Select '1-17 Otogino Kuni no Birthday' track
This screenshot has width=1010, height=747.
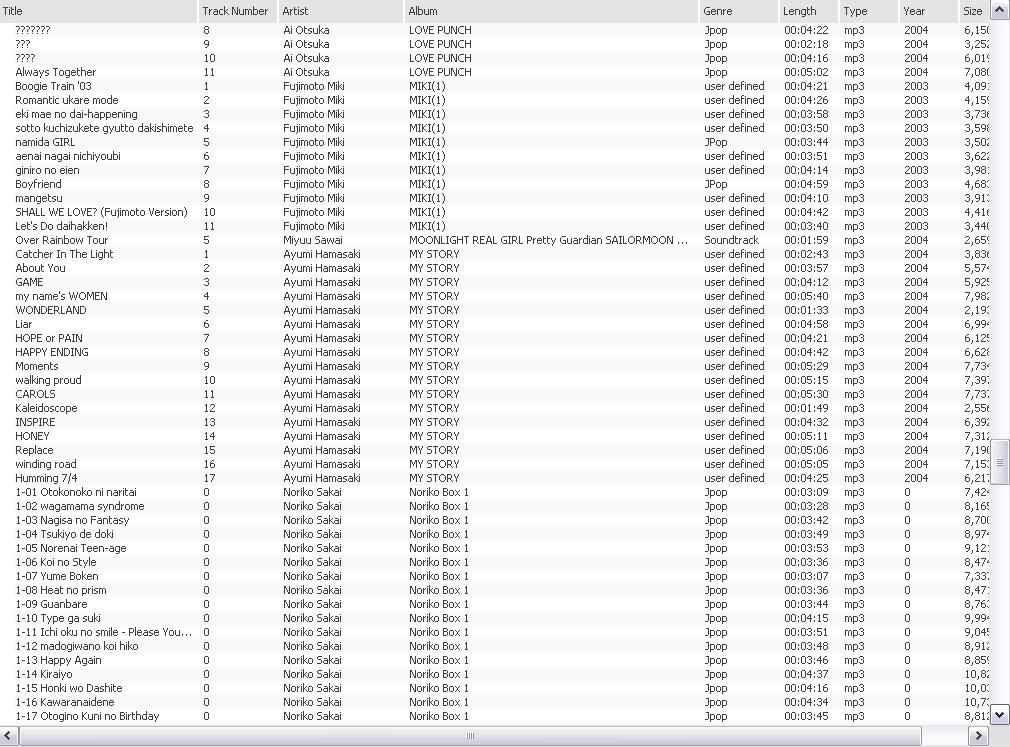[495, 717]
